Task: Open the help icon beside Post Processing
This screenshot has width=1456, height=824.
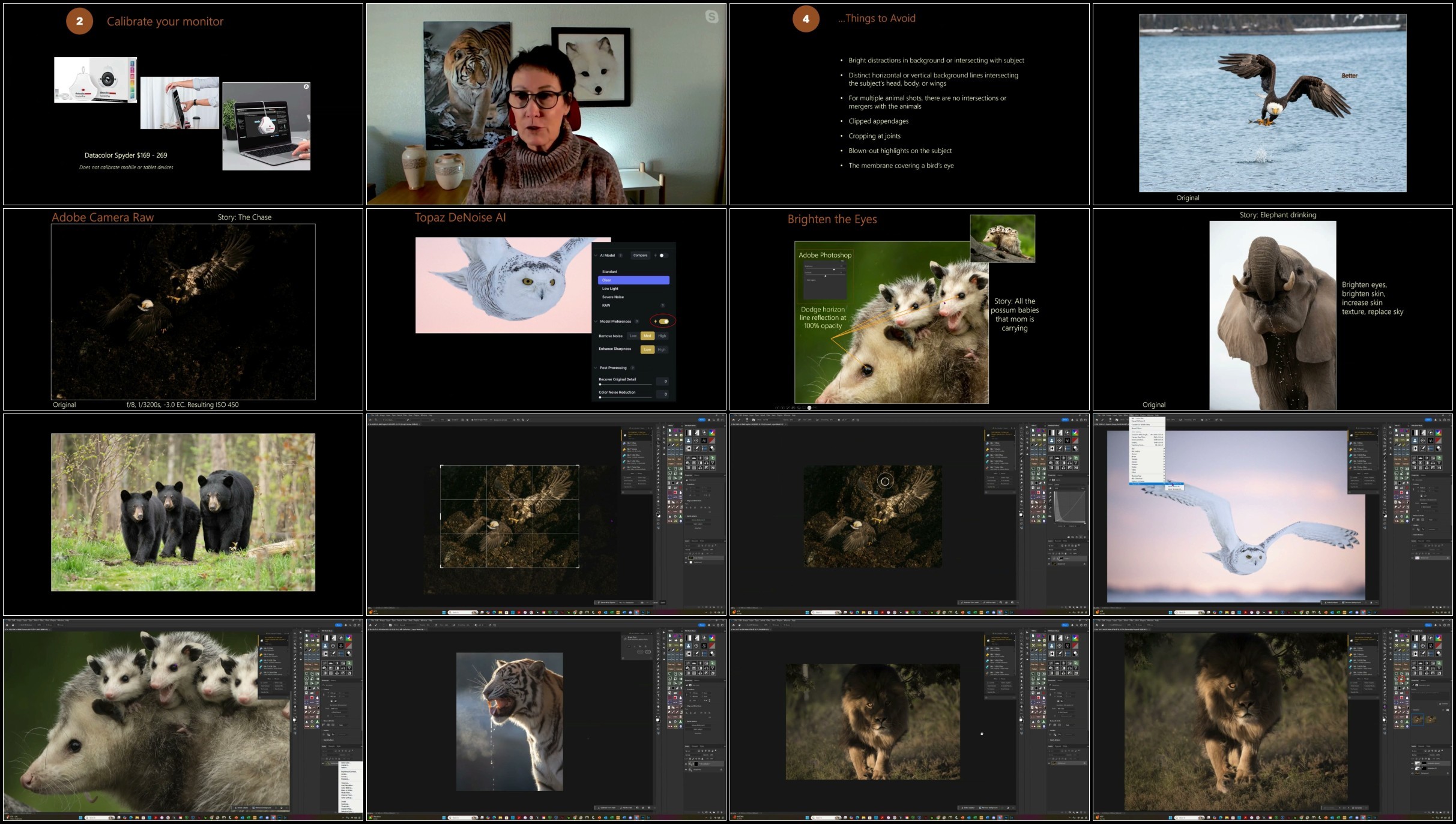Action: 632,368
